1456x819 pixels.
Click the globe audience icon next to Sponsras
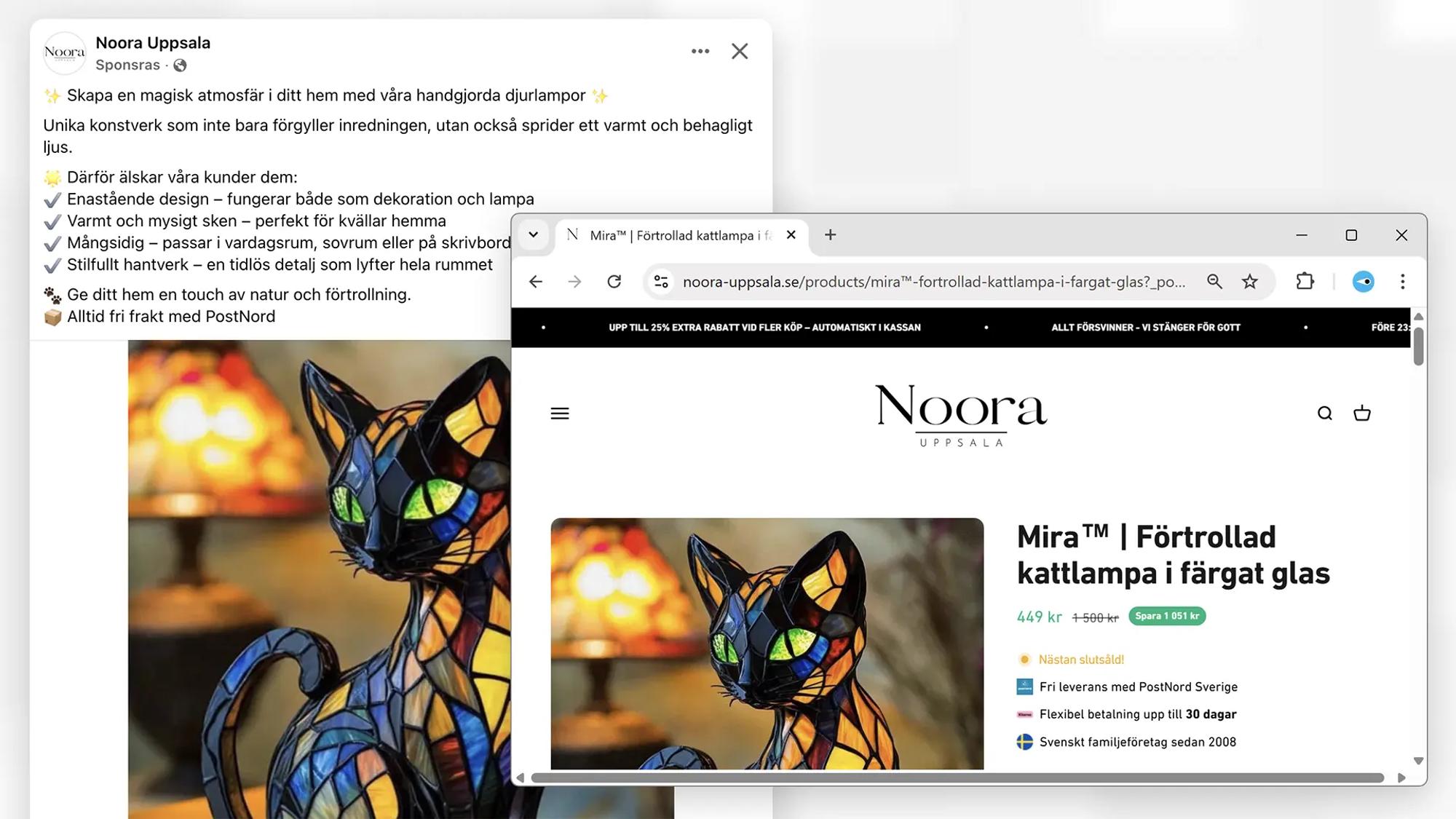[180, 66]
